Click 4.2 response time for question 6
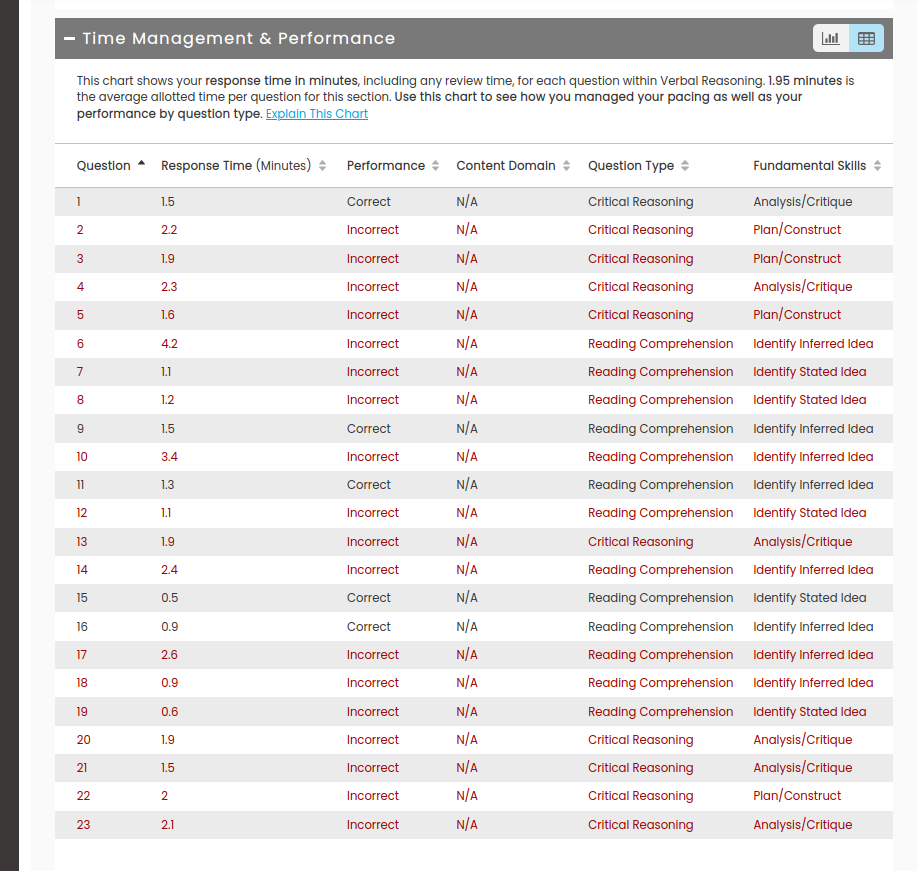Image resolution: width=922 pixels, height=871 pixels. coord(169,344)
